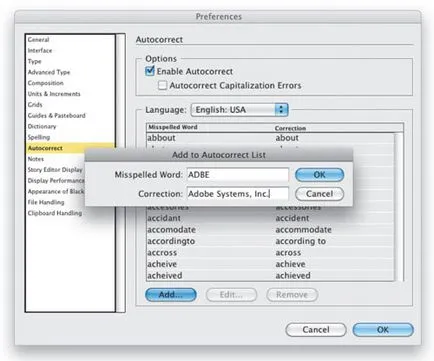Open Display Performance preferences

click(x=55, y=181)
